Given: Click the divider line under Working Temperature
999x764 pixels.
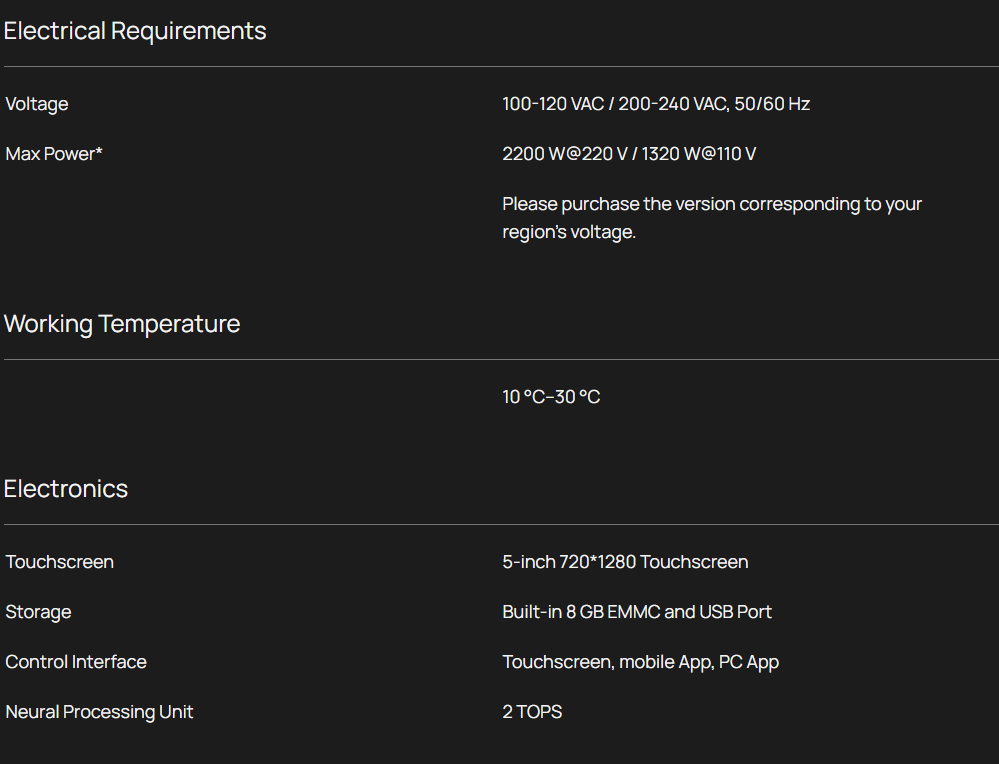Looking at the screenshot, I should [500, 360].
